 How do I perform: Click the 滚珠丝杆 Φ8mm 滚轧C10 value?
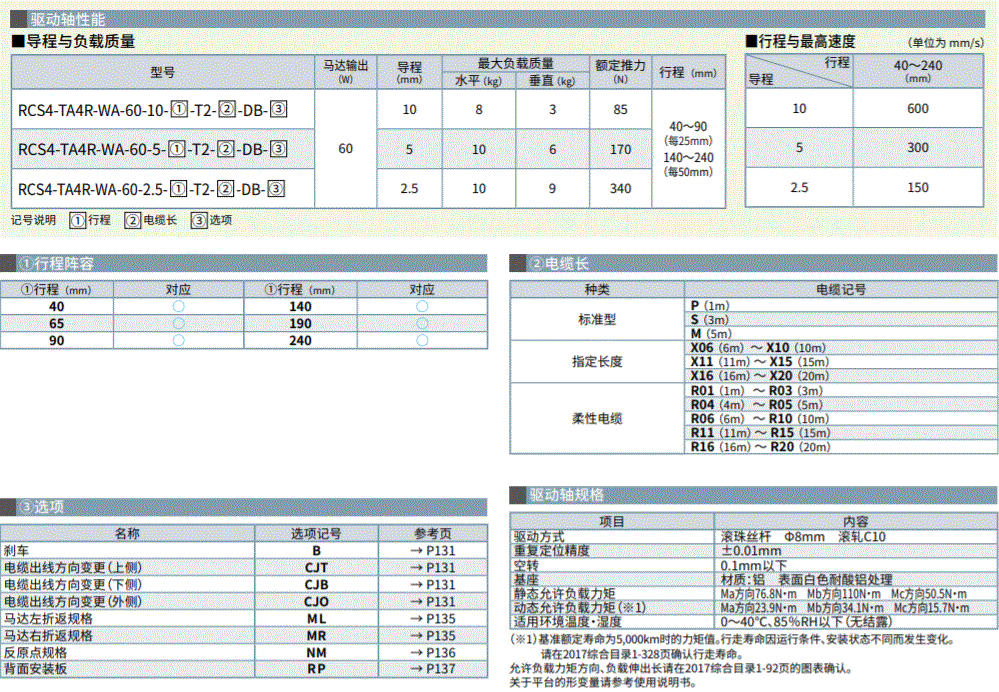click(803, 537)
